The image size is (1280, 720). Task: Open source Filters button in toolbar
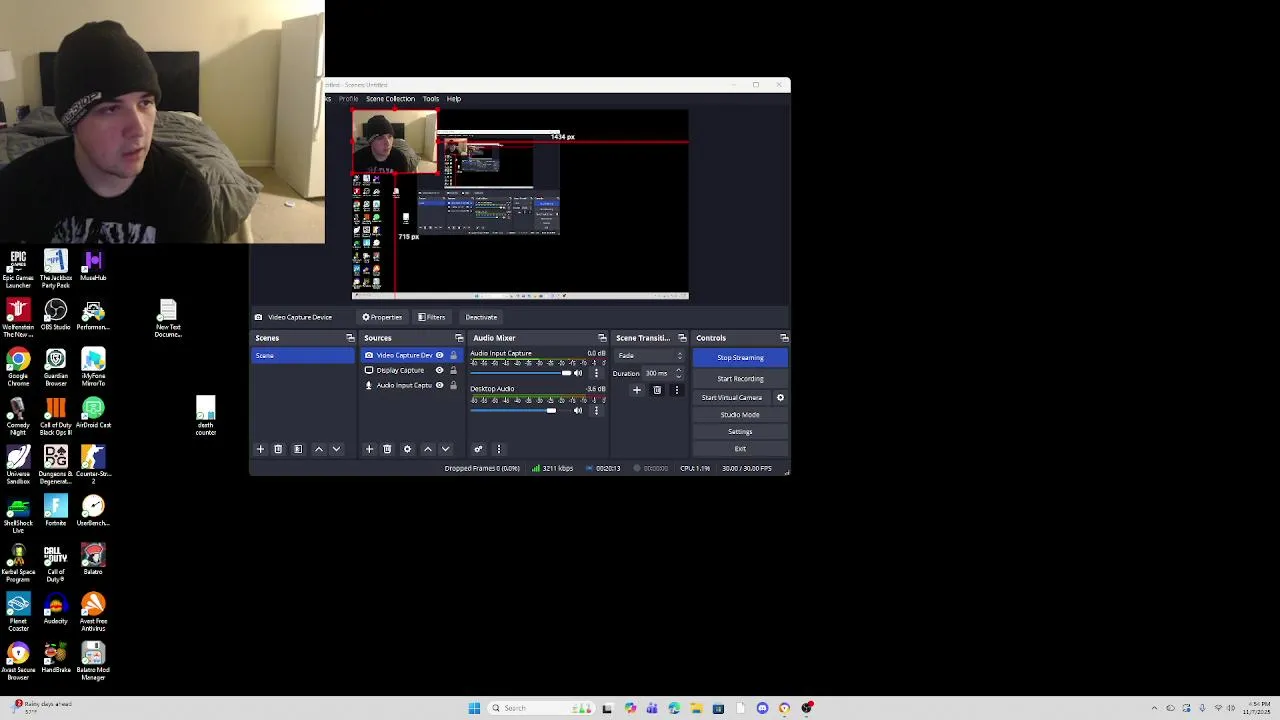pyautogui.click(x=431, y=317)
